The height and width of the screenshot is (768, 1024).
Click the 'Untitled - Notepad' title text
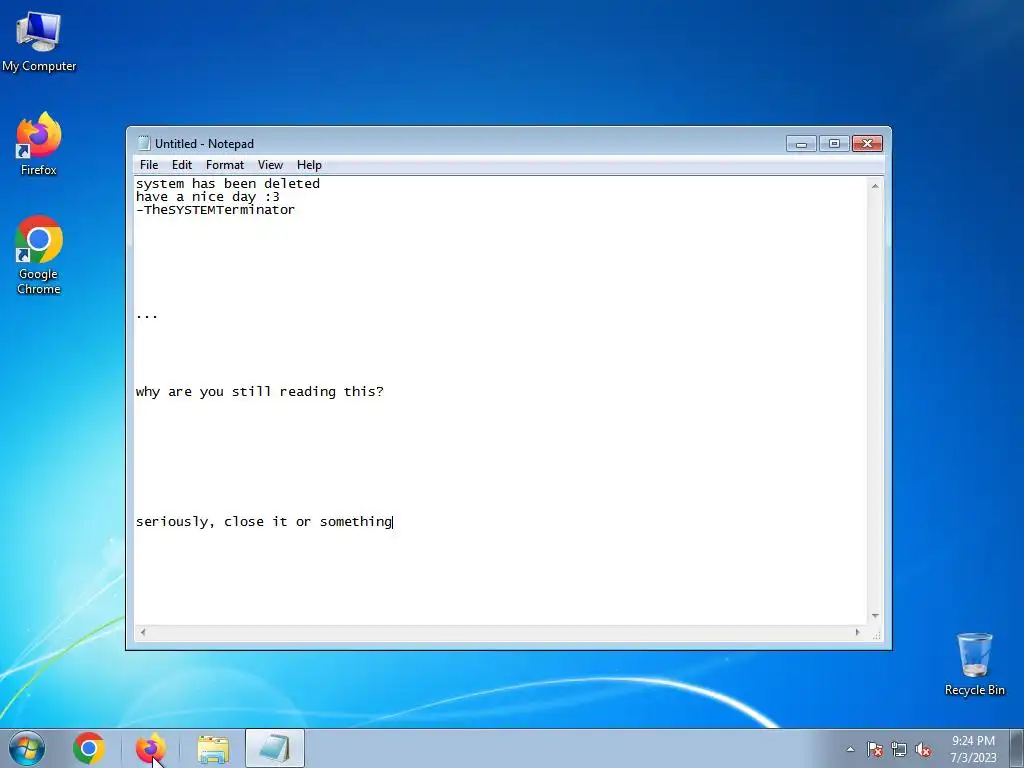204,144
